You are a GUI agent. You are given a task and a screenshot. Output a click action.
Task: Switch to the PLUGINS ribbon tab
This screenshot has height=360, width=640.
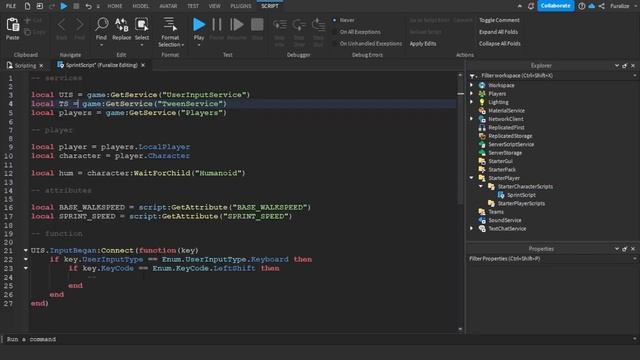click(x=241, y=6)
